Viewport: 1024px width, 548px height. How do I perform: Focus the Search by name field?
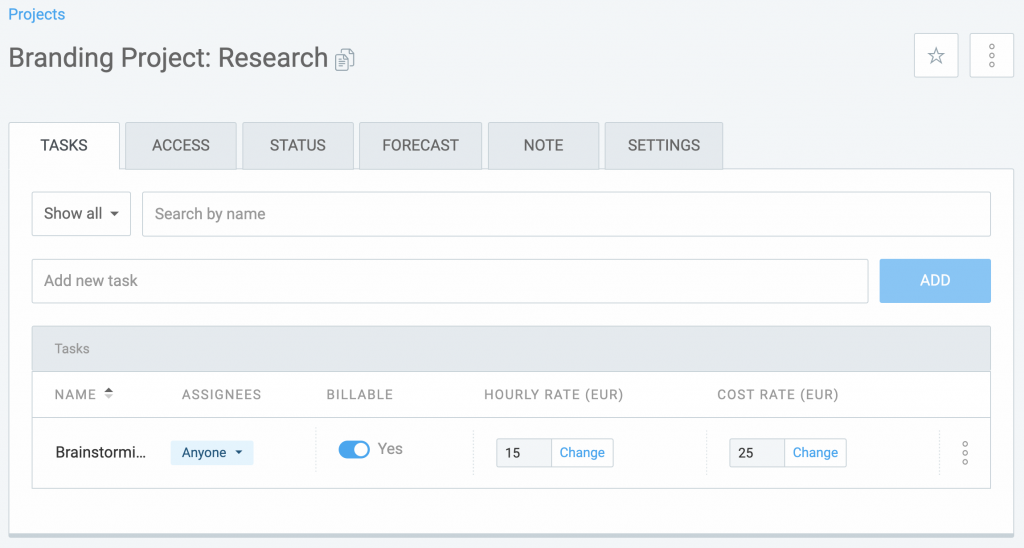click(x=566, y=214)
